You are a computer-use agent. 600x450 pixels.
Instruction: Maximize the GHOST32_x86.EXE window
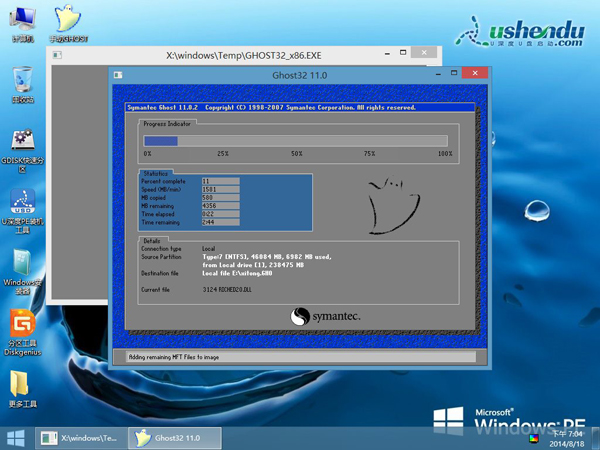click(x=403, y=52)
